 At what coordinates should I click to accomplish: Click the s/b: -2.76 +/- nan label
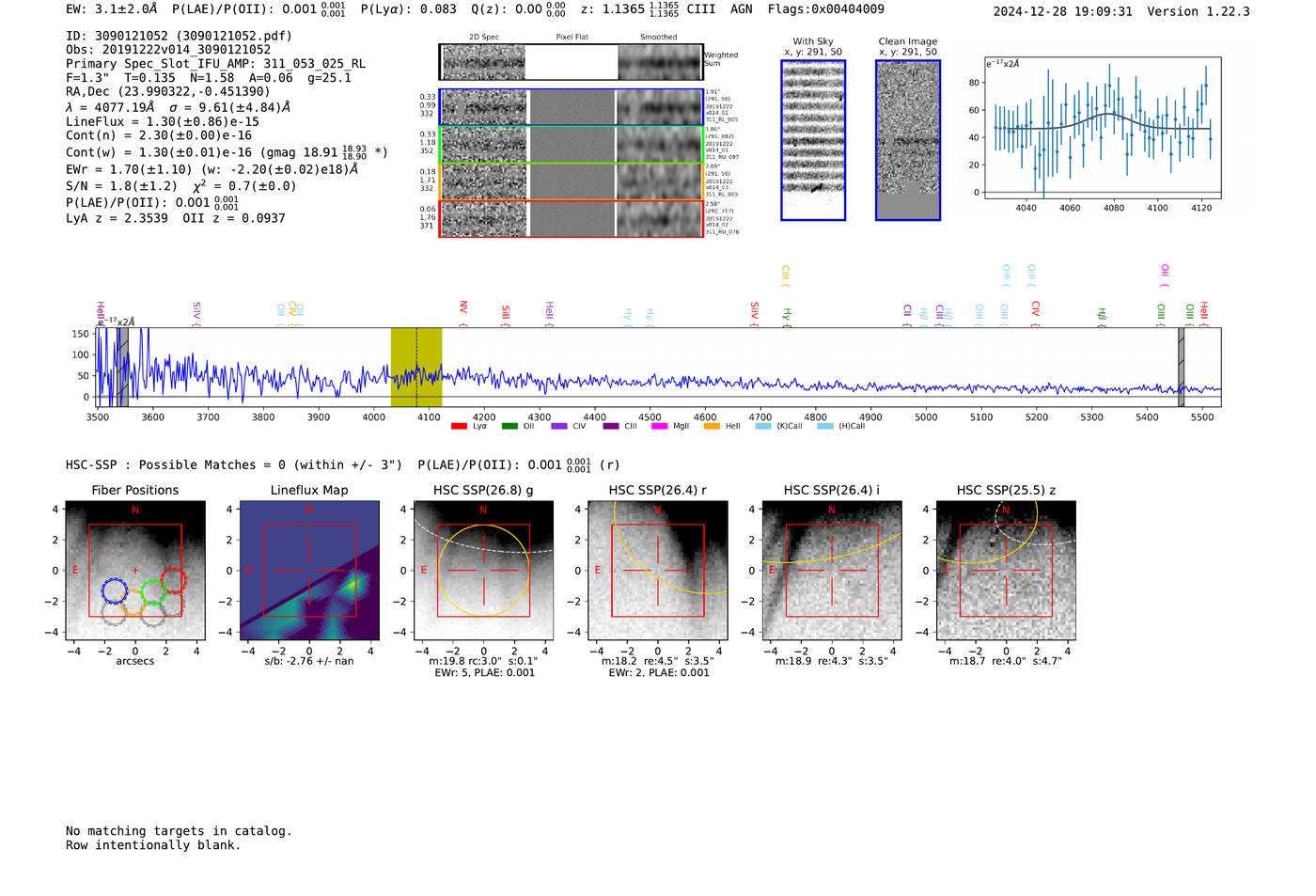point(309,661)
